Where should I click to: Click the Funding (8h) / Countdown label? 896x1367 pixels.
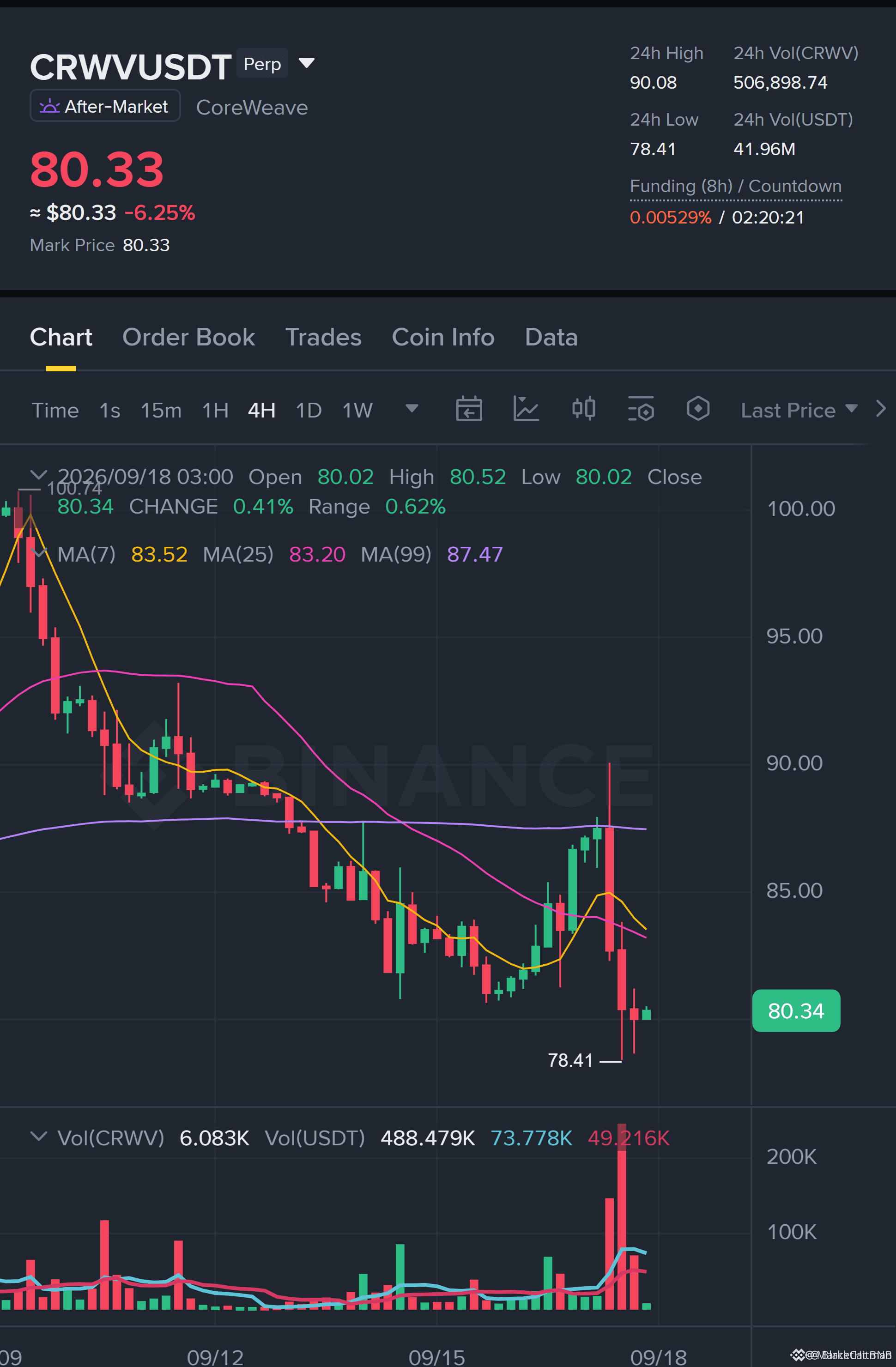[736, 186]
